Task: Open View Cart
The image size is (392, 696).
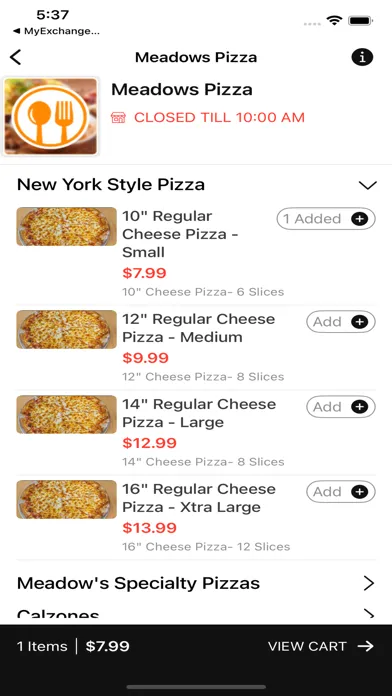Action: [x=321, y=646]
